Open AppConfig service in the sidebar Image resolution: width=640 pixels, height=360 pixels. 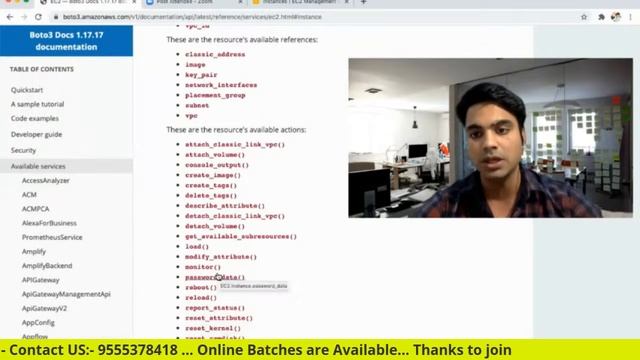[x=38, y=322]
